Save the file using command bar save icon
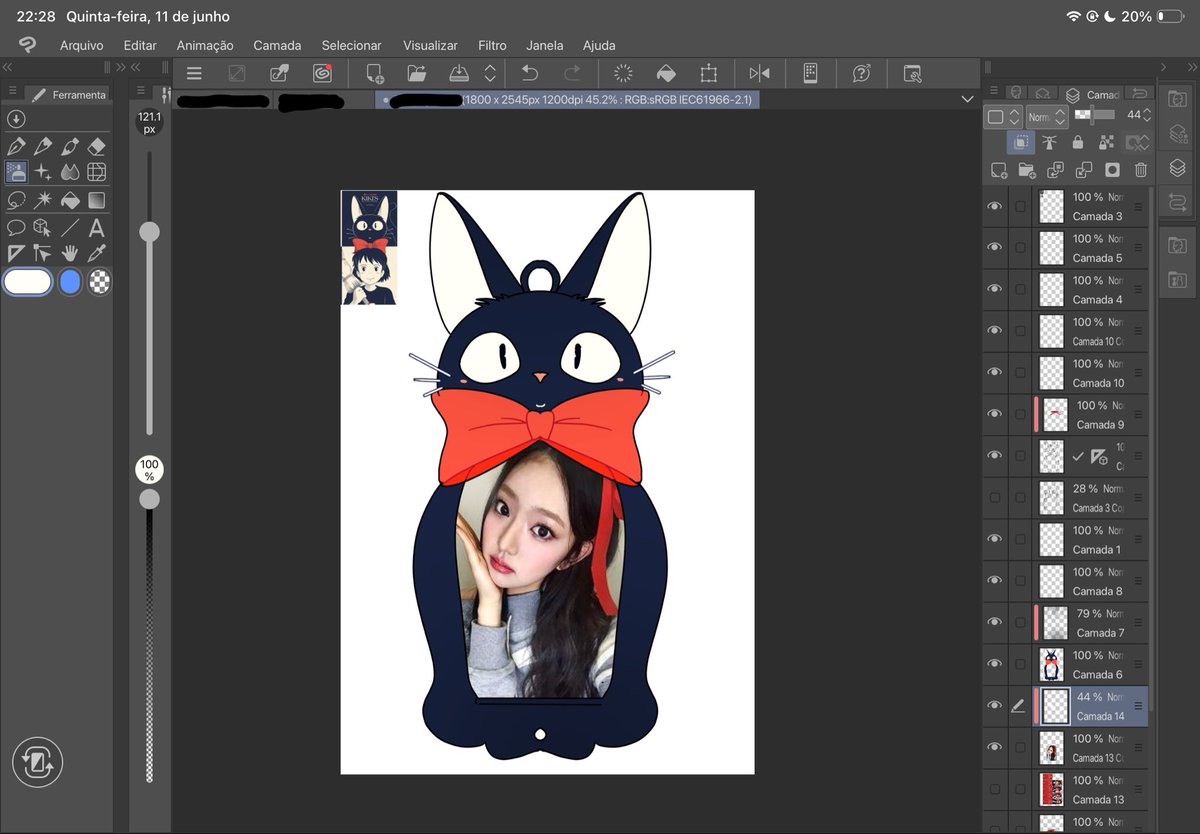The width and height of the screenshot is (1200, 834). click(x=458, y=73)
